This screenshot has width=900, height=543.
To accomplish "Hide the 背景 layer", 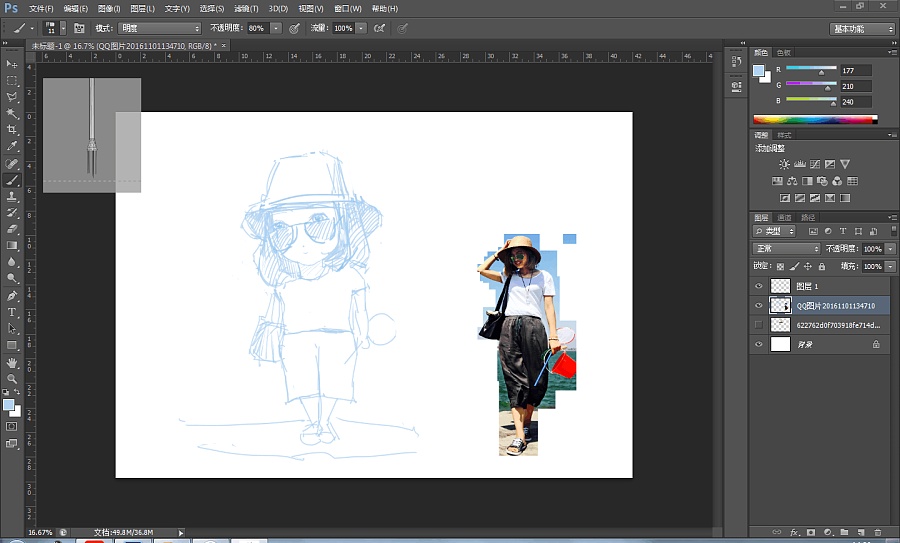I will 759,344.
